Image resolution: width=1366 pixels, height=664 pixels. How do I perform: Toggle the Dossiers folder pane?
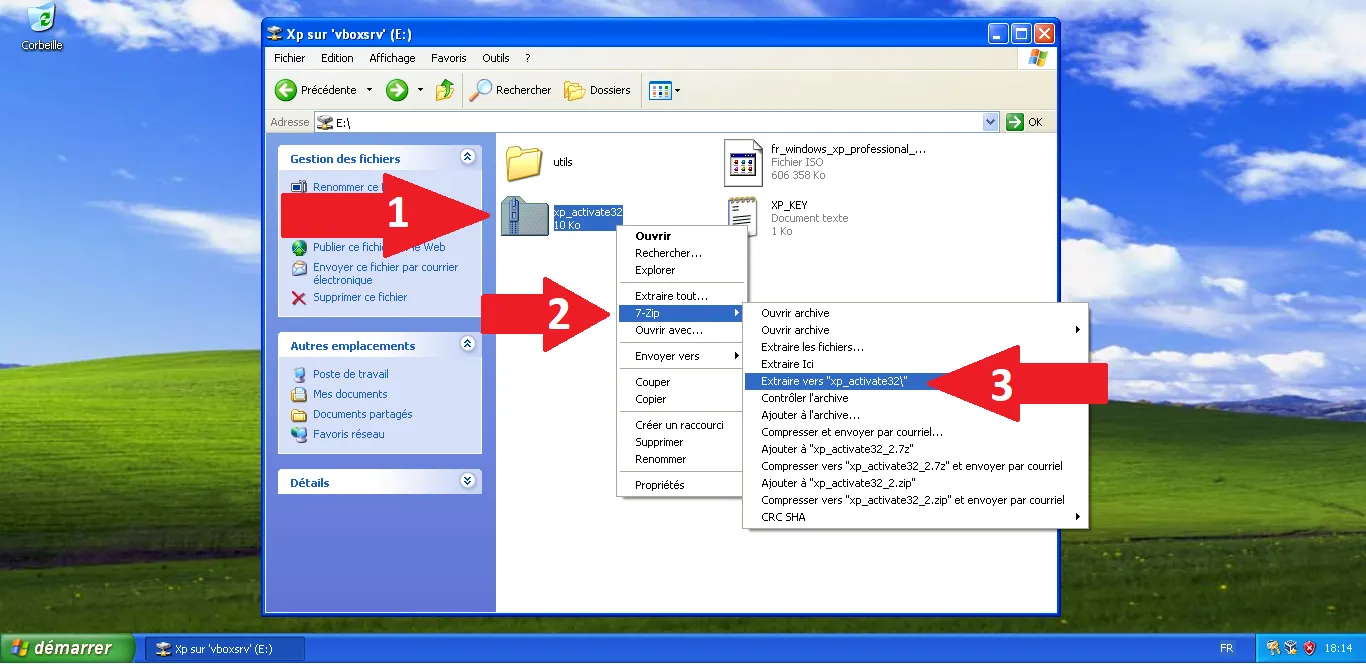tap(598, 90)
